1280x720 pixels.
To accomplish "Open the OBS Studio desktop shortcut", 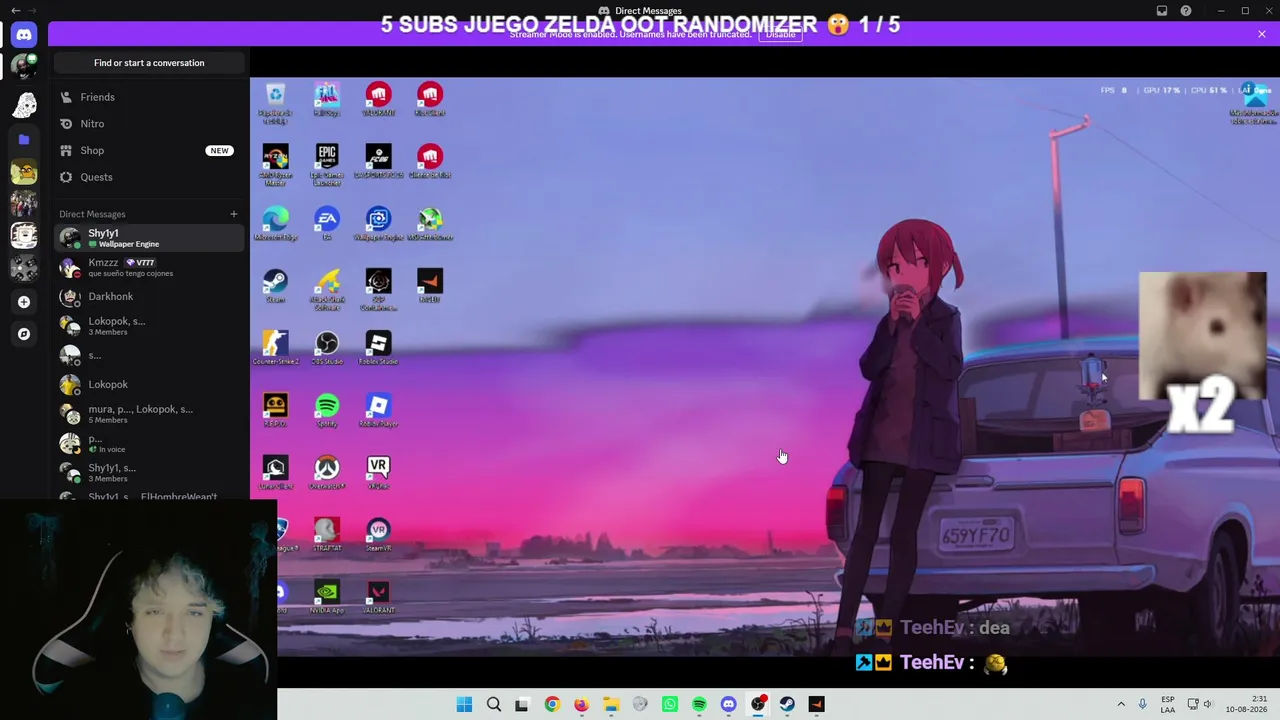I will point(327,347).
